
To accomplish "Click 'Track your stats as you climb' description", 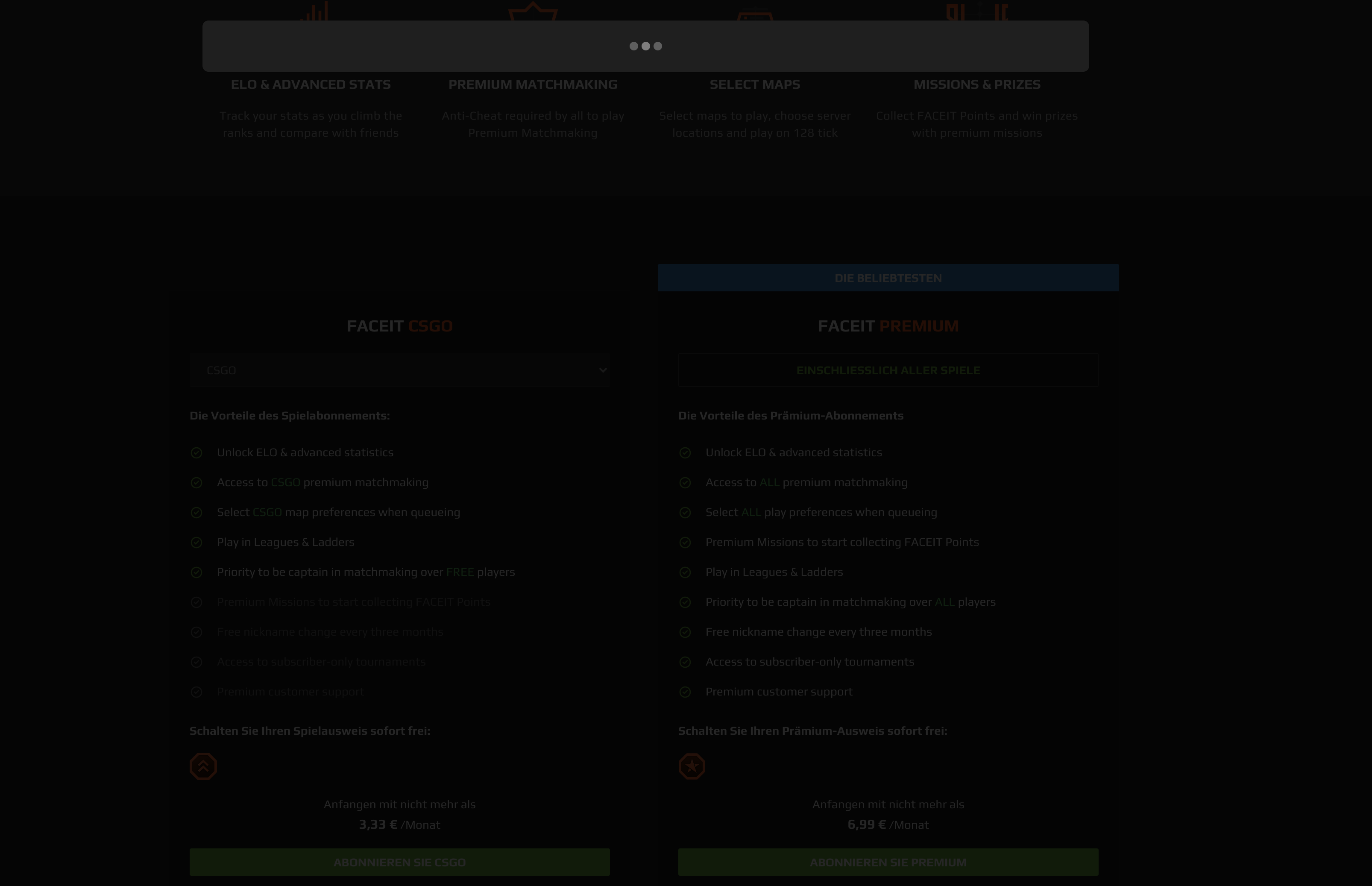I will [311, 124].
